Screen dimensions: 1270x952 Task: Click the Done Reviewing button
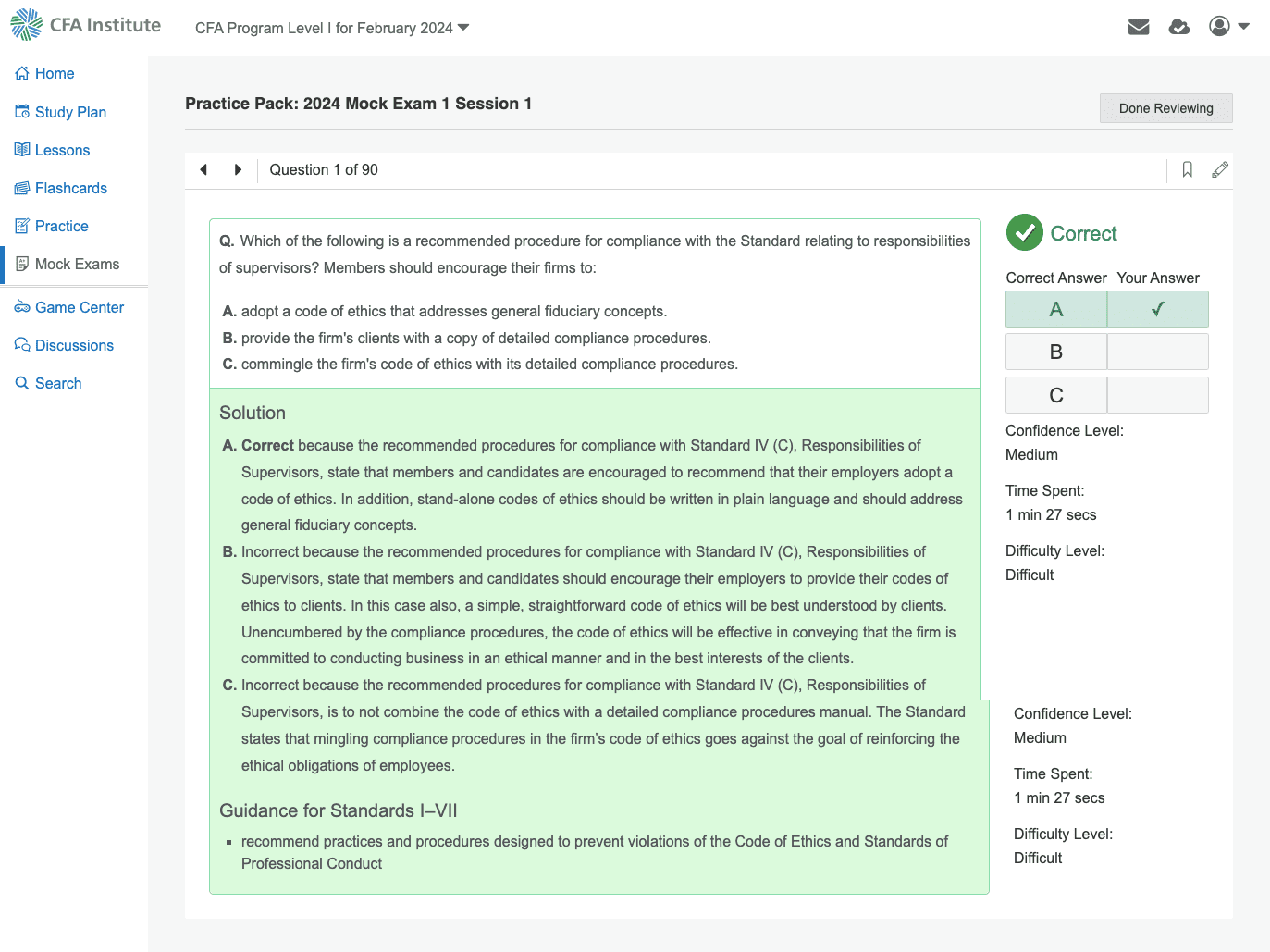pos(1165,108)
